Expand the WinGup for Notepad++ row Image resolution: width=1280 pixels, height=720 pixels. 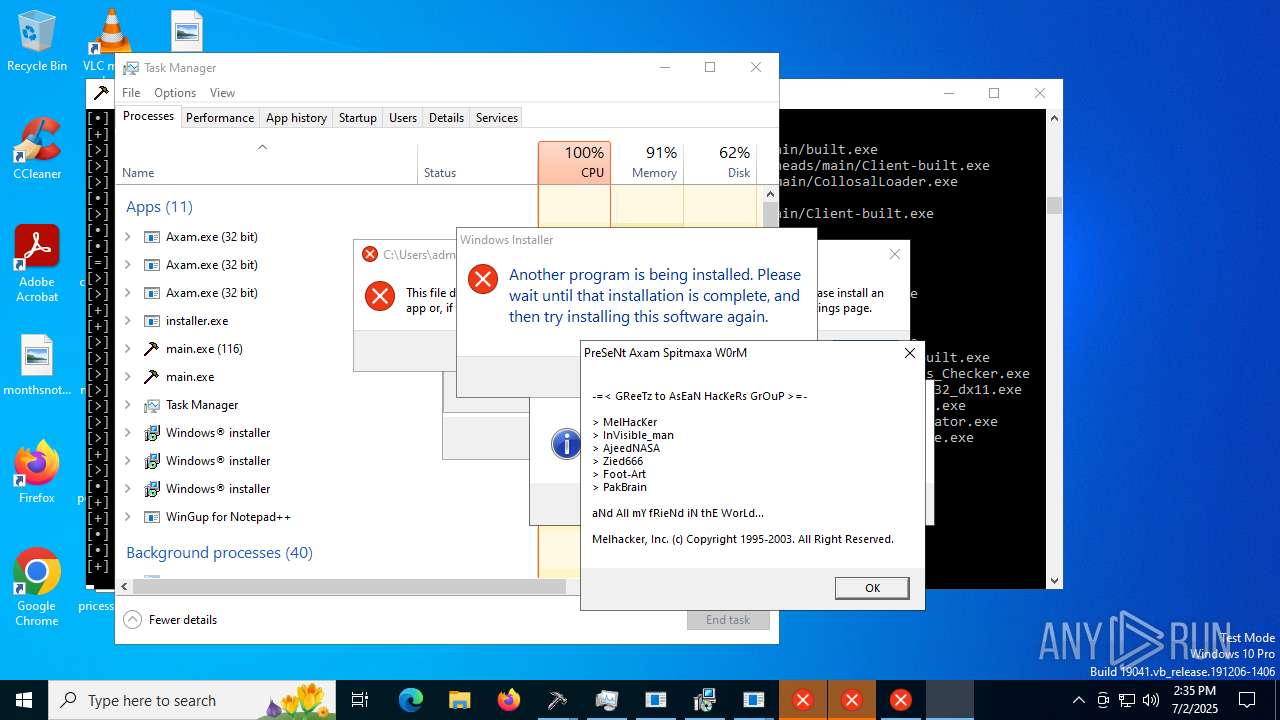point(127,517)
